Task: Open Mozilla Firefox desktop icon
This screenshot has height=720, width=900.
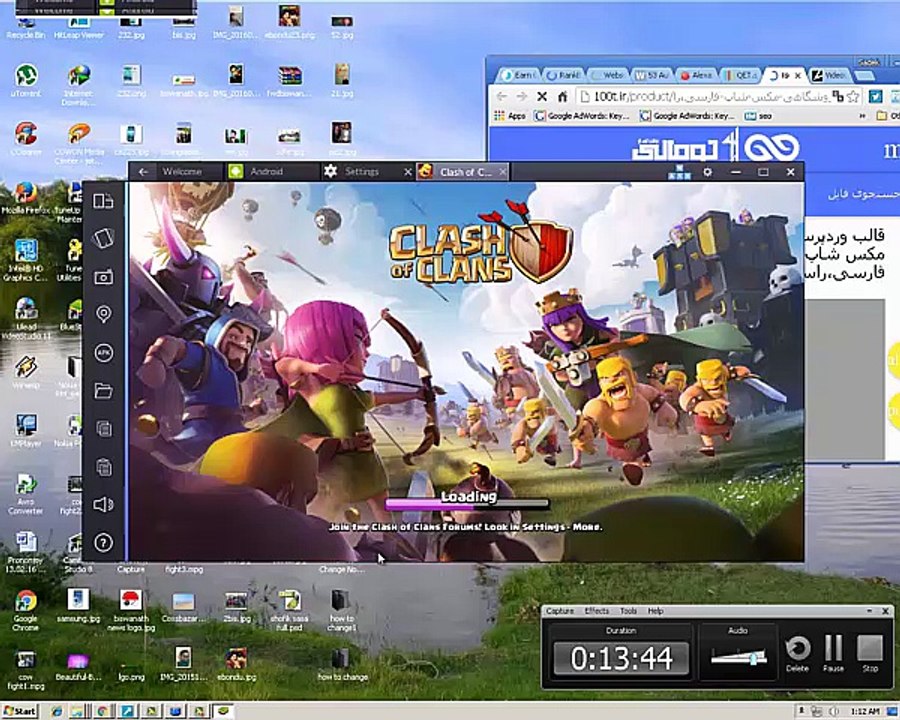Action: pos(25,199)
